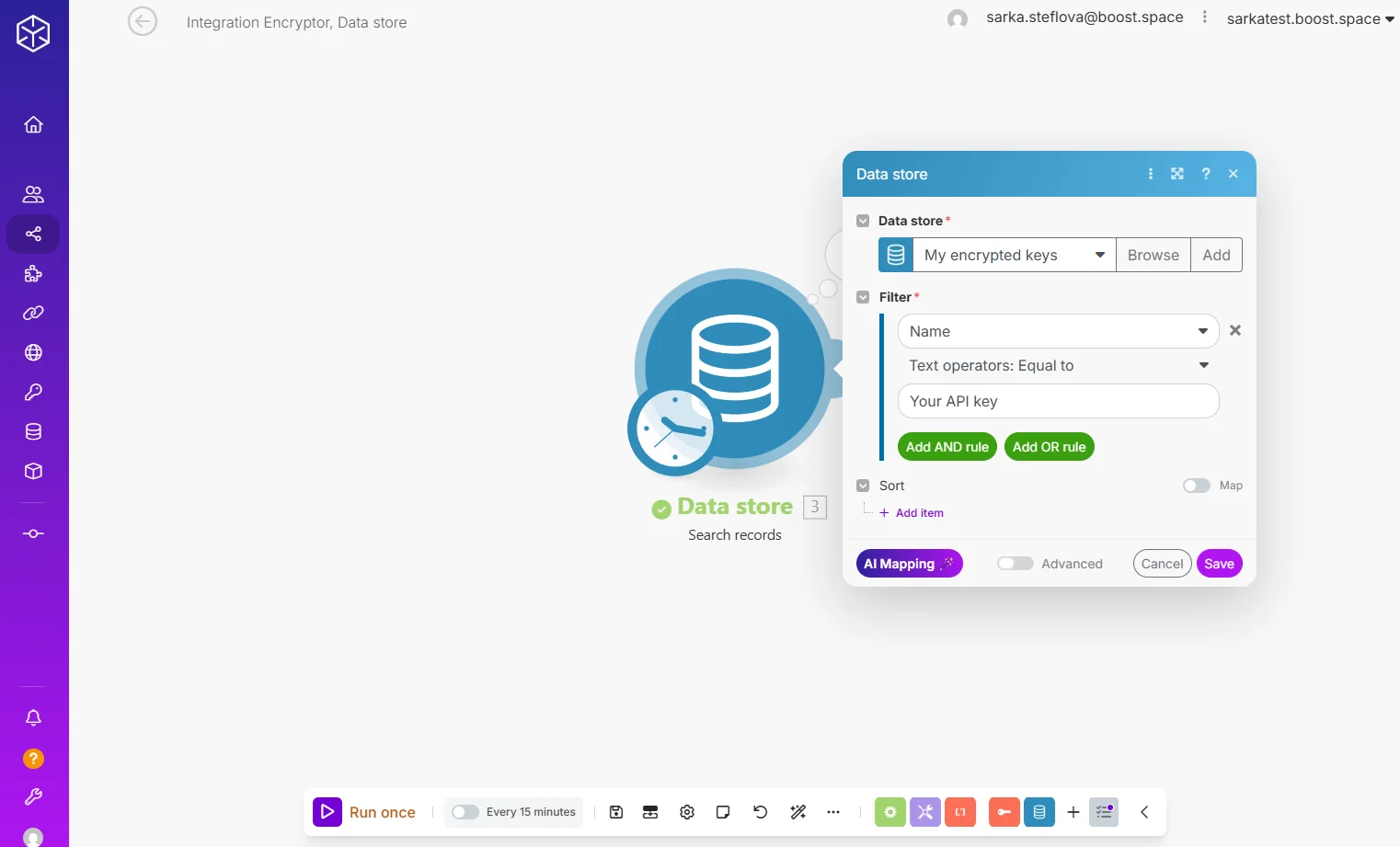Open the Data structures cube icon in sidebar

coord(33,471)
